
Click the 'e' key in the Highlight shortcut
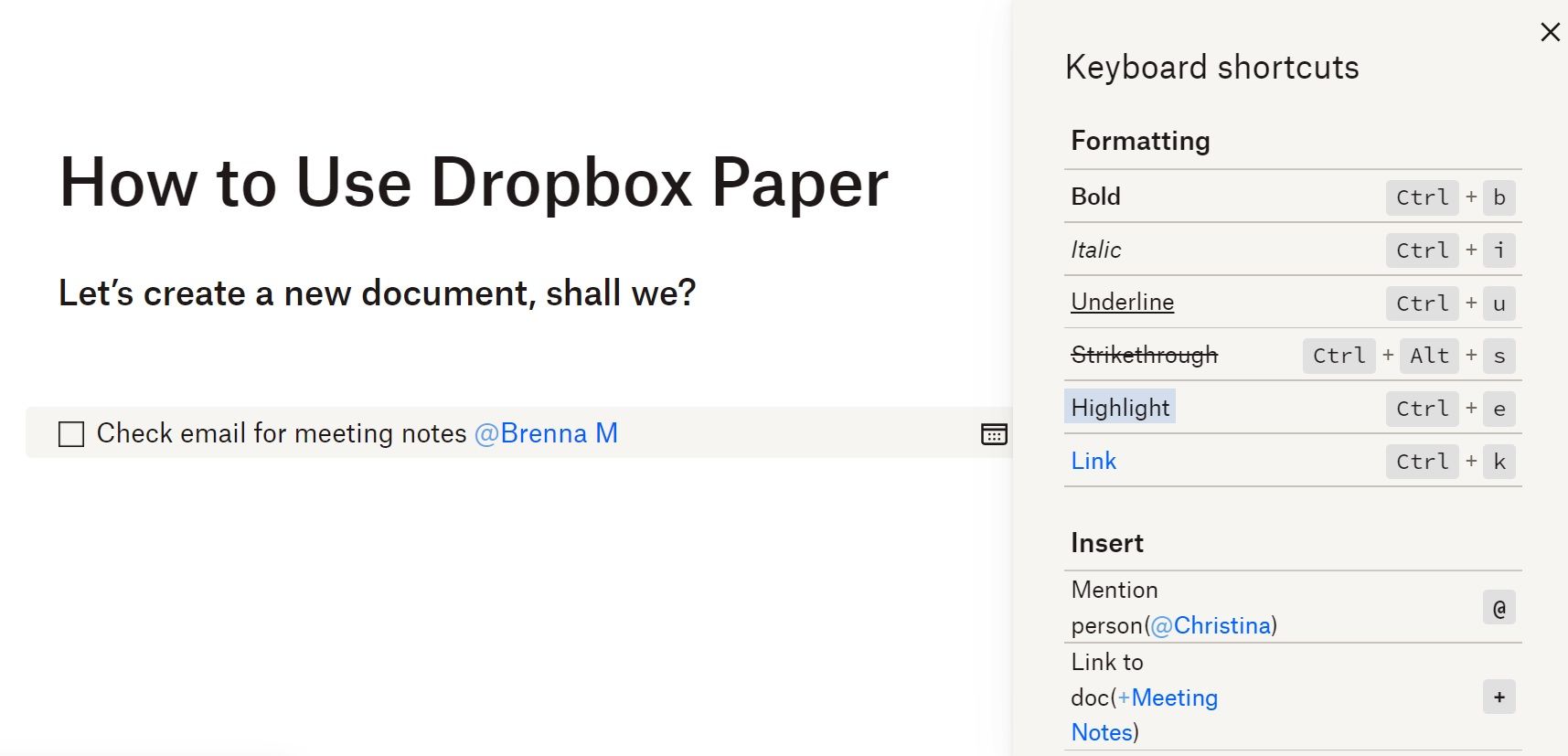pos(1499,409)
